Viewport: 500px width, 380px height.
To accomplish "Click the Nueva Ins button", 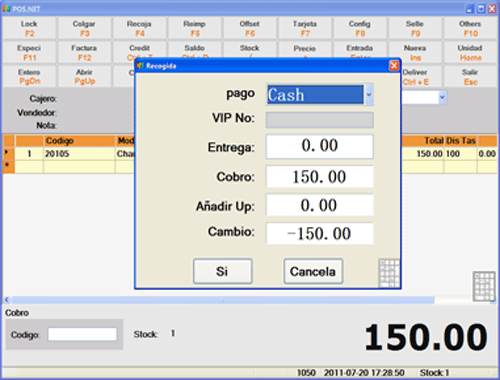I will [x=415, y=52].
